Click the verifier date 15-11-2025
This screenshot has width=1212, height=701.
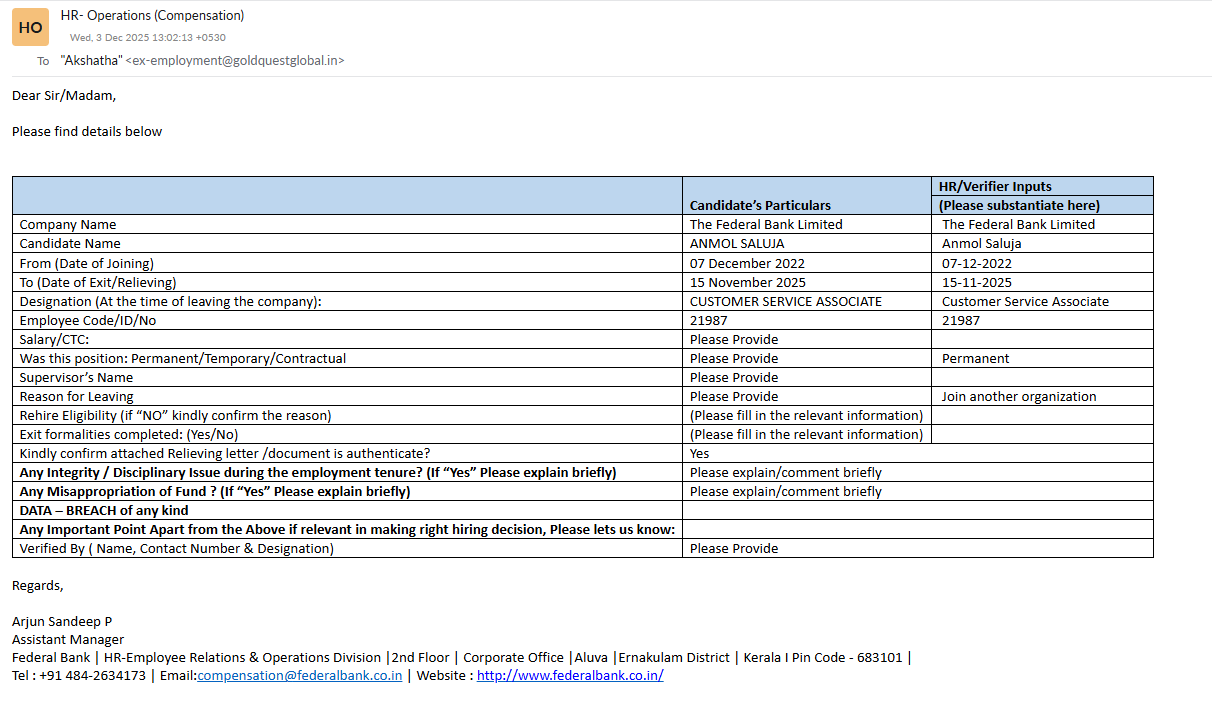pyautogui.click(x=976, y=282)
